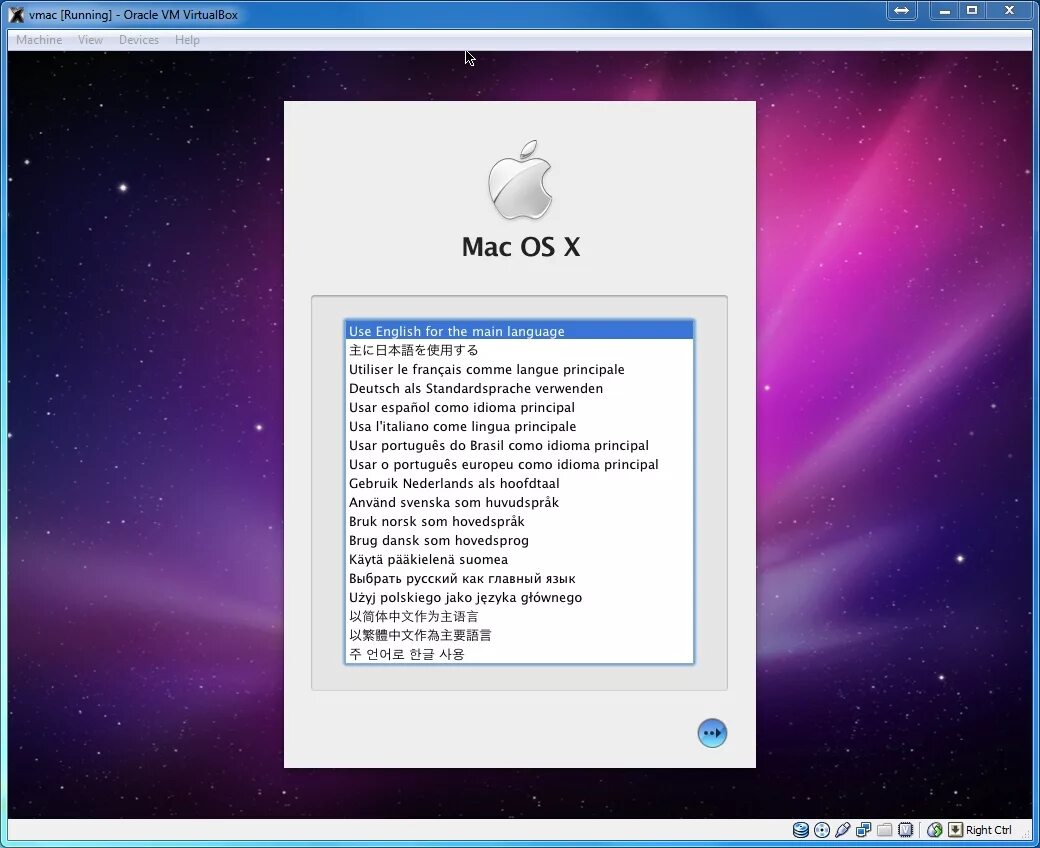Viewport: 1040px width, 848px height.
Task: Select Brug dansk som hovedsprog
Action: point(519,540)
